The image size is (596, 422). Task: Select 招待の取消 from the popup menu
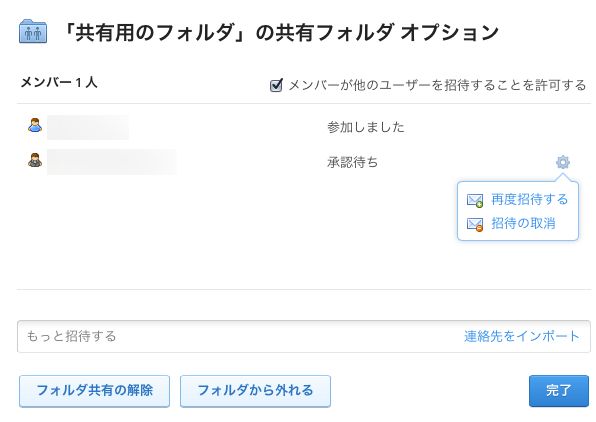[523, 223]
